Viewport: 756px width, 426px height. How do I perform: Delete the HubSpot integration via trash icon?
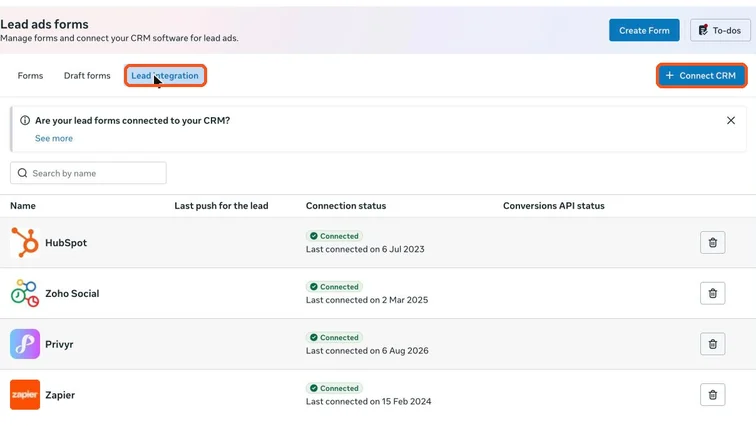click(713, 242)
